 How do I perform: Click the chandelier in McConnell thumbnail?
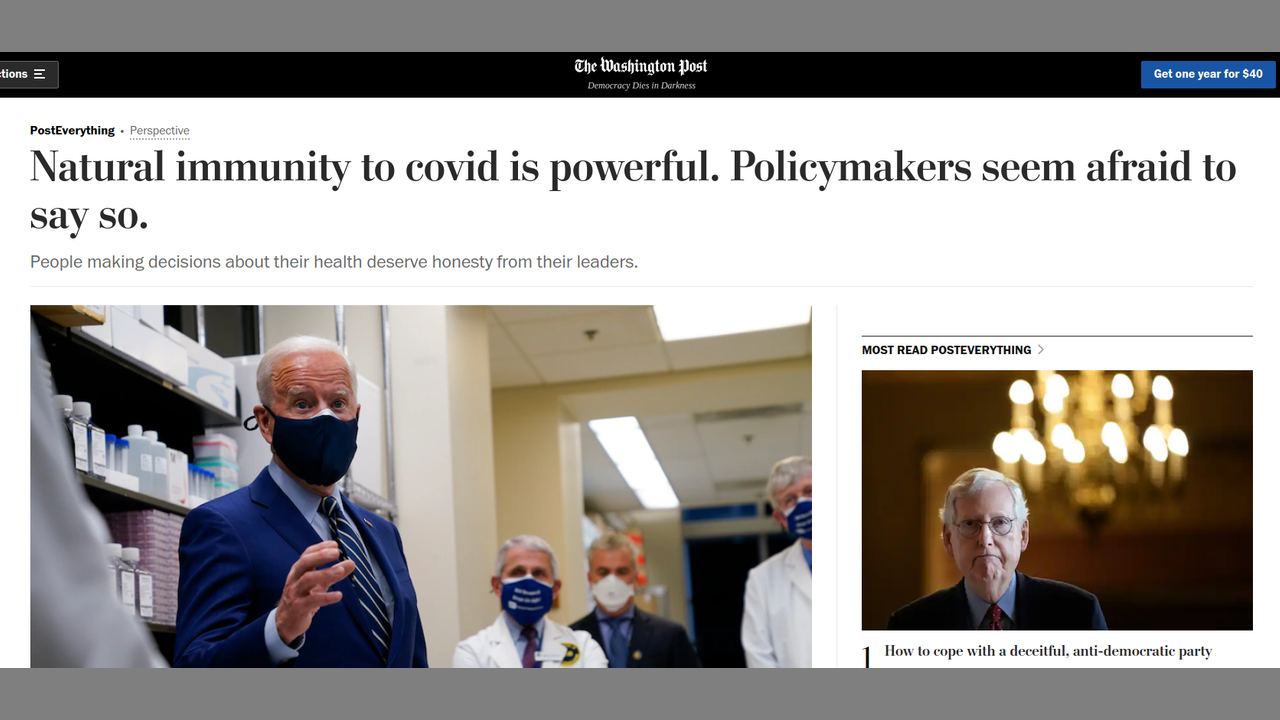1090,430
